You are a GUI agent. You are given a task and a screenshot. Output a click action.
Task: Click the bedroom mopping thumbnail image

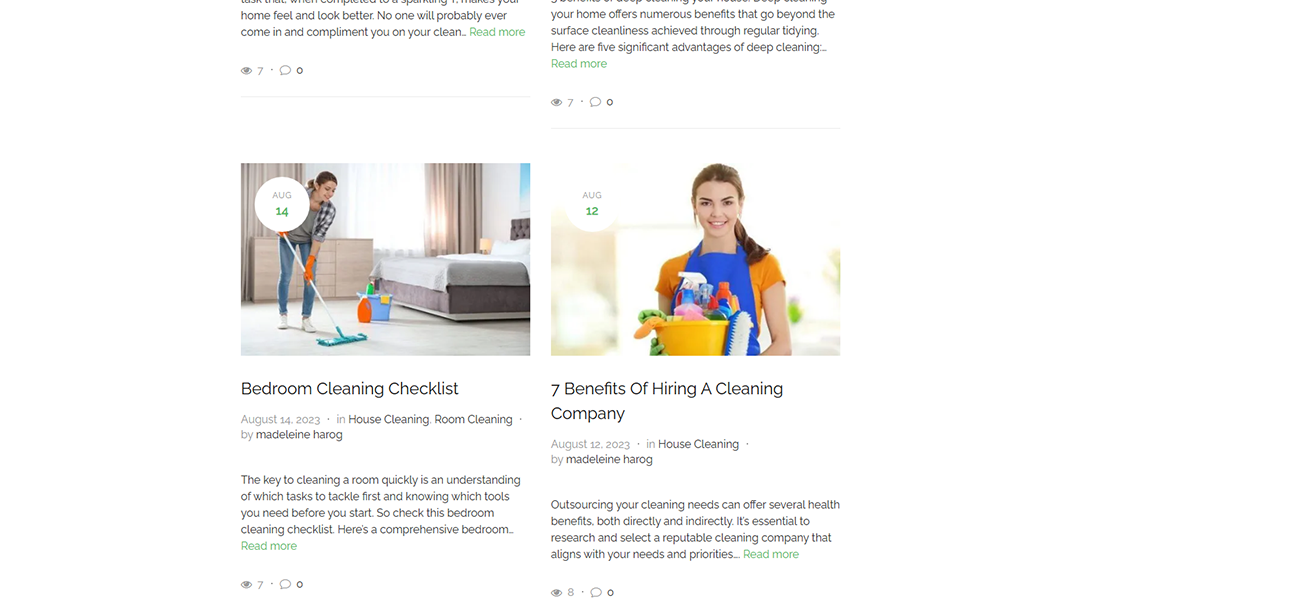click(x=385, y=259)
